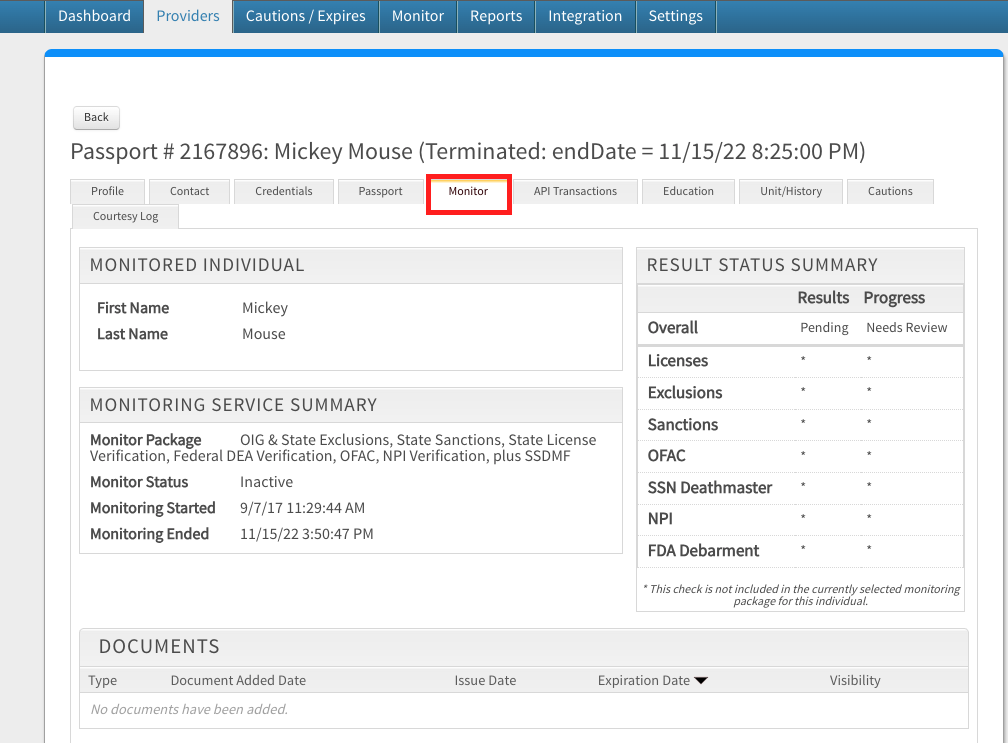Click the DOCUMENTS section title
Viewport: 1008px width, 743px height.
pyautogui.click(x=159, y=647)
